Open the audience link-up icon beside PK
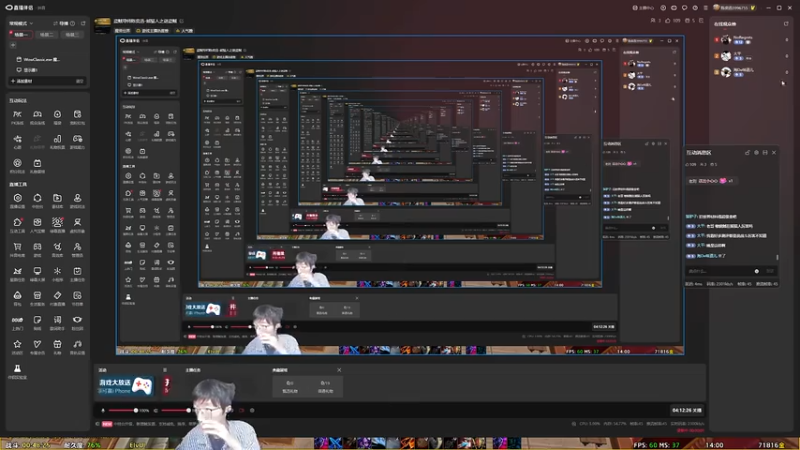The width and height of the screenshot is (800, 450). point(37,115)
